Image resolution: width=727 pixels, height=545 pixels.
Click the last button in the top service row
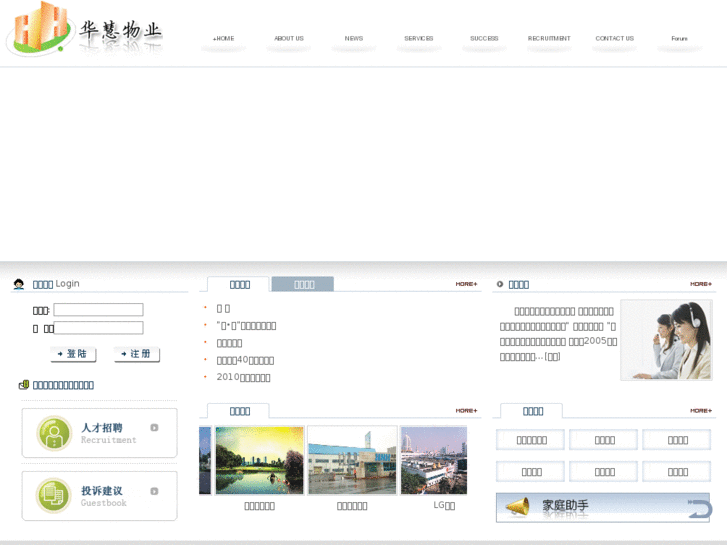tap(677, 440)
